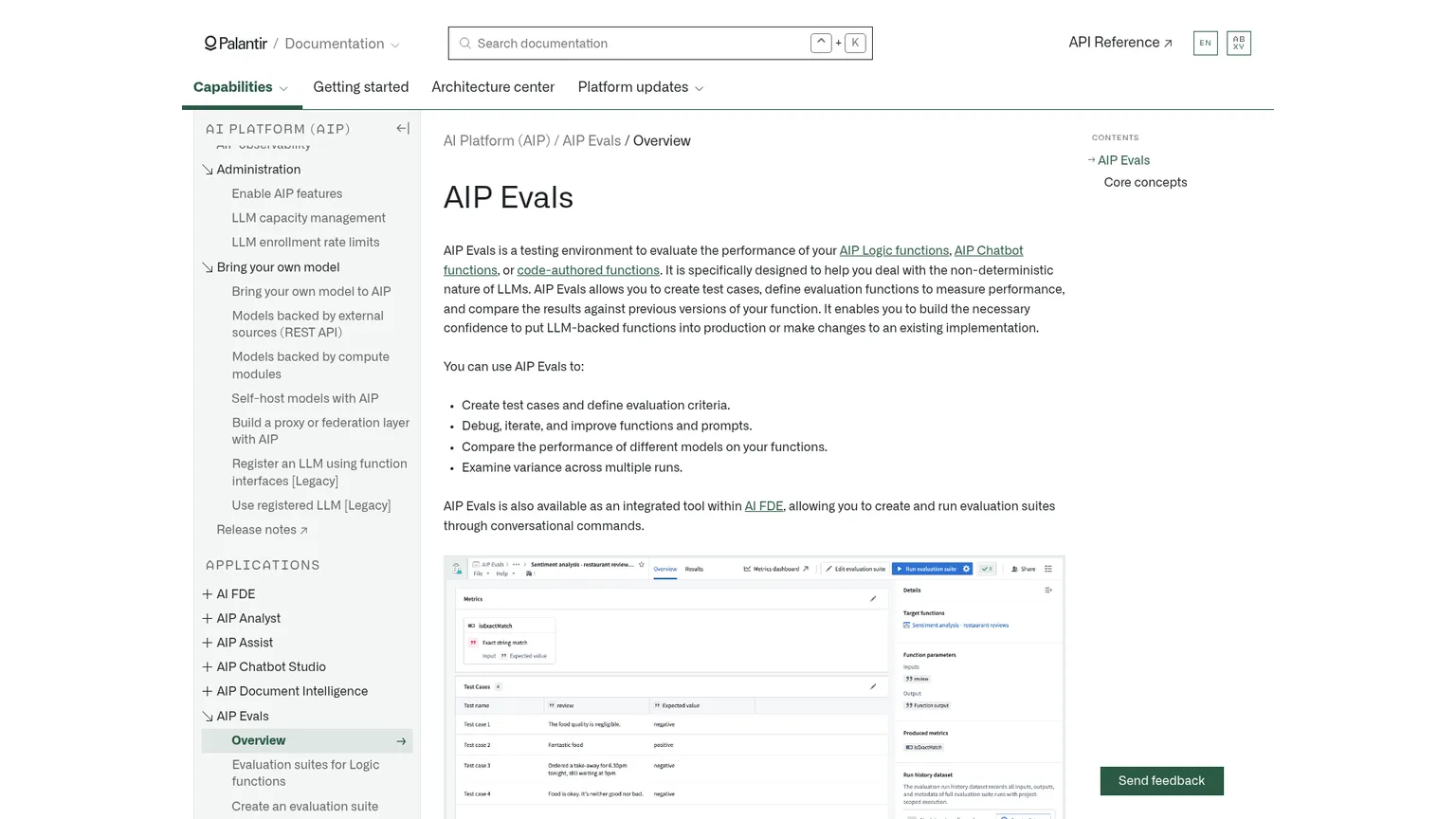The height and width of the screenshot is (819, 1456).
Task: Click the Send feedback button
Action: [1161, 781]
